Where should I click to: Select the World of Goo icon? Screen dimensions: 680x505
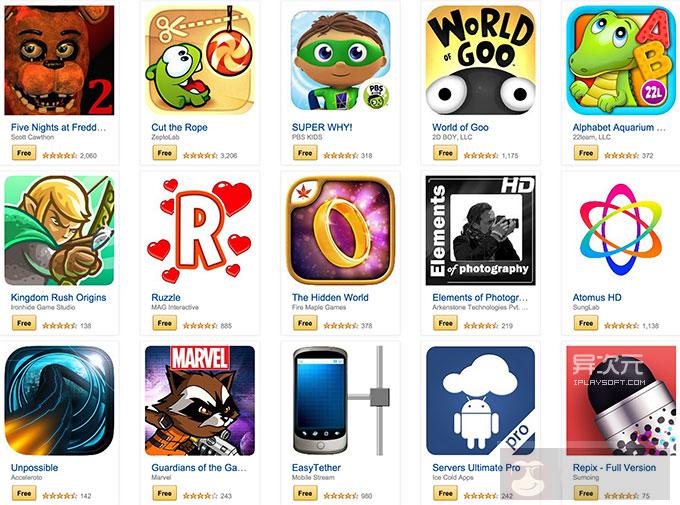[x=481, y=60]
